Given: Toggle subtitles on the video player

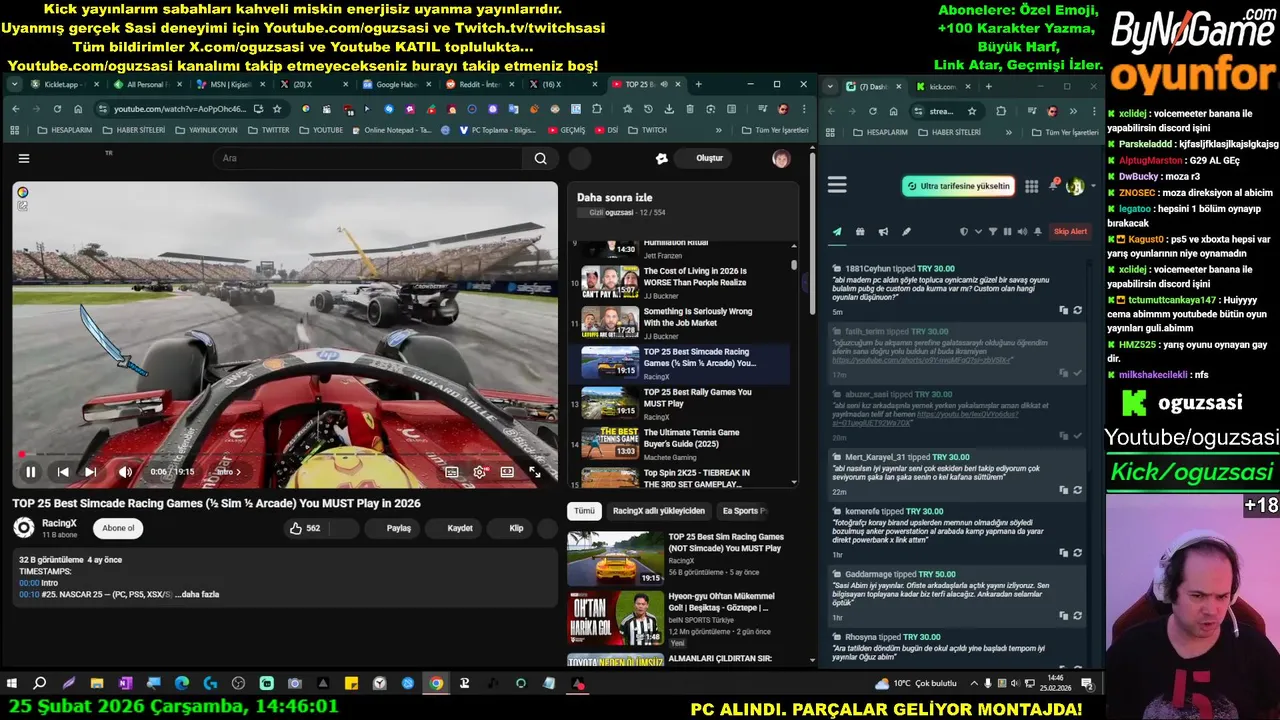Looking at the screenshot, I should point(452,472).
